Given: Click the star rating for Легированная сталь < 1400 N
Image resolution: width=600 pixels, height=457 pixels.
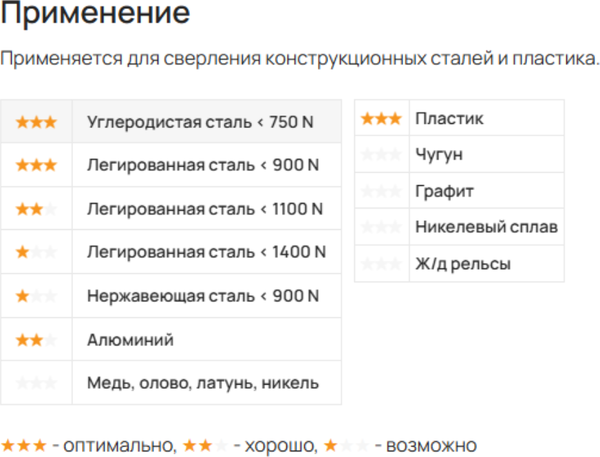Looking at the screenshot, I should (36, 252).
